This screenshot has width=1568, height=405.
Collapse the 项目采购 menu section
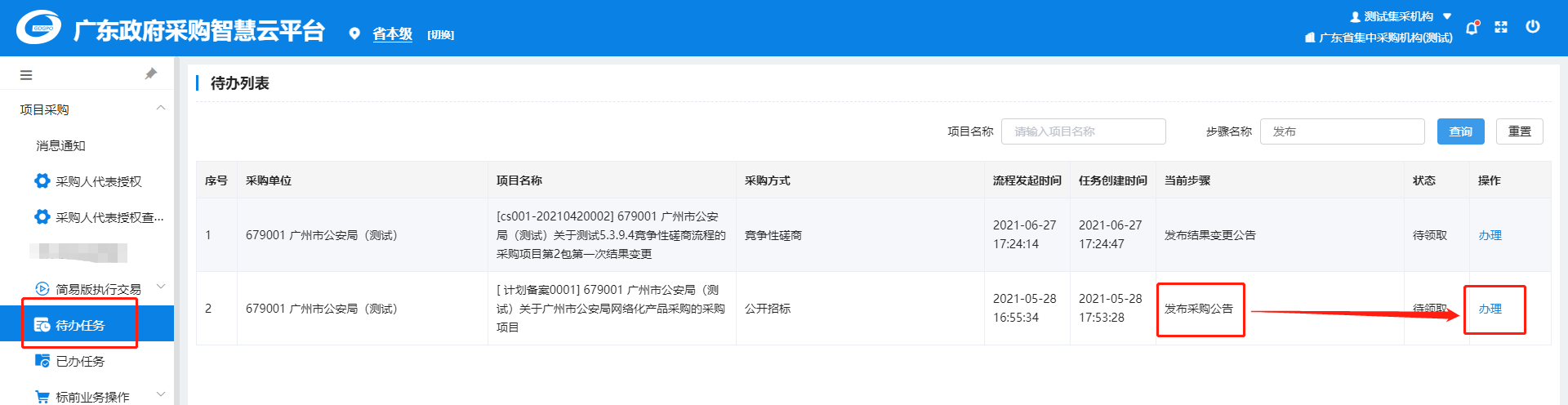[x=161, y=109]
